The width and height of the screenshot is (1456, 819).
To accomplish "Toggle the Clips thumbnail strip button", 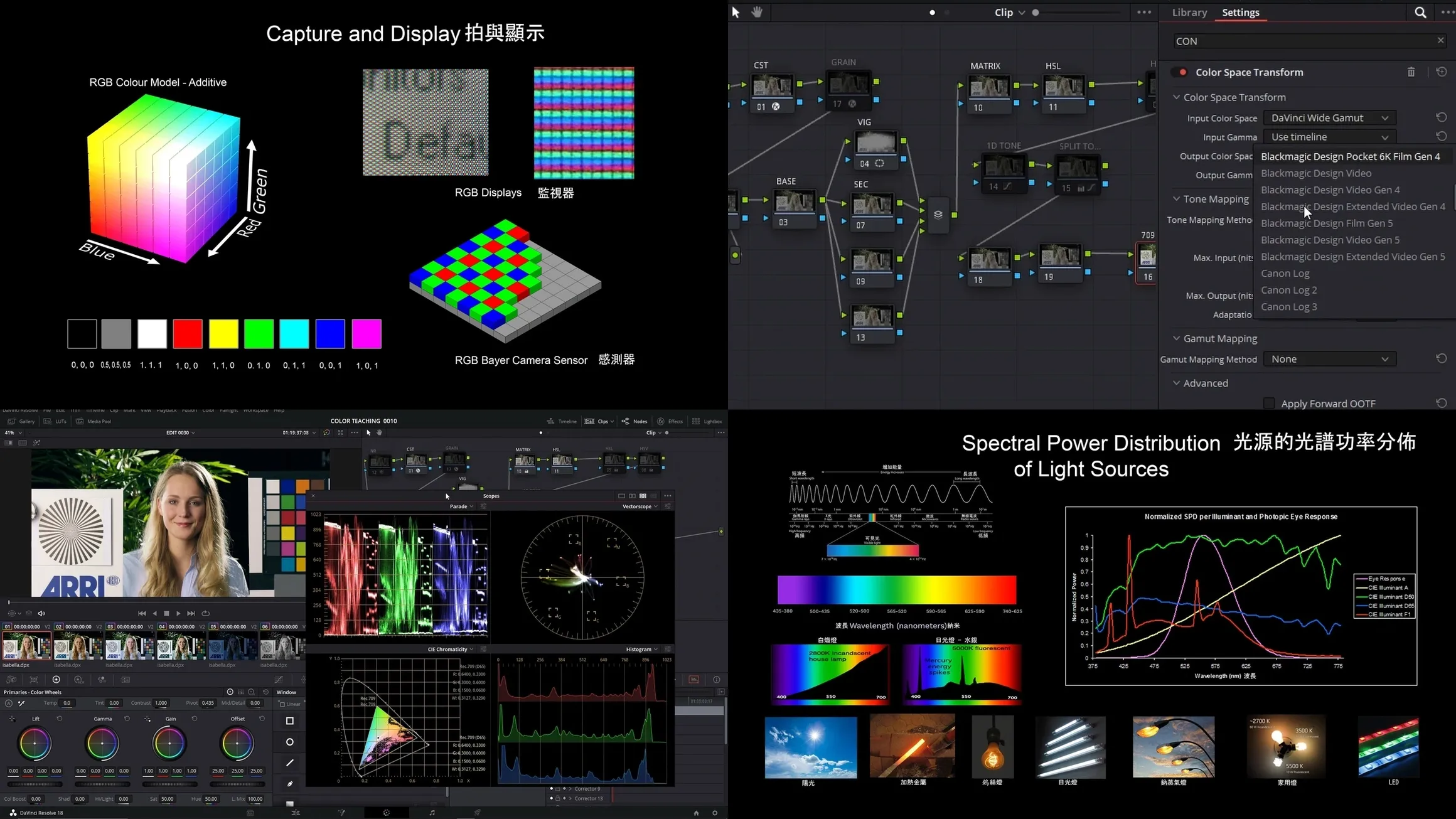I will [x=599, y=421].
